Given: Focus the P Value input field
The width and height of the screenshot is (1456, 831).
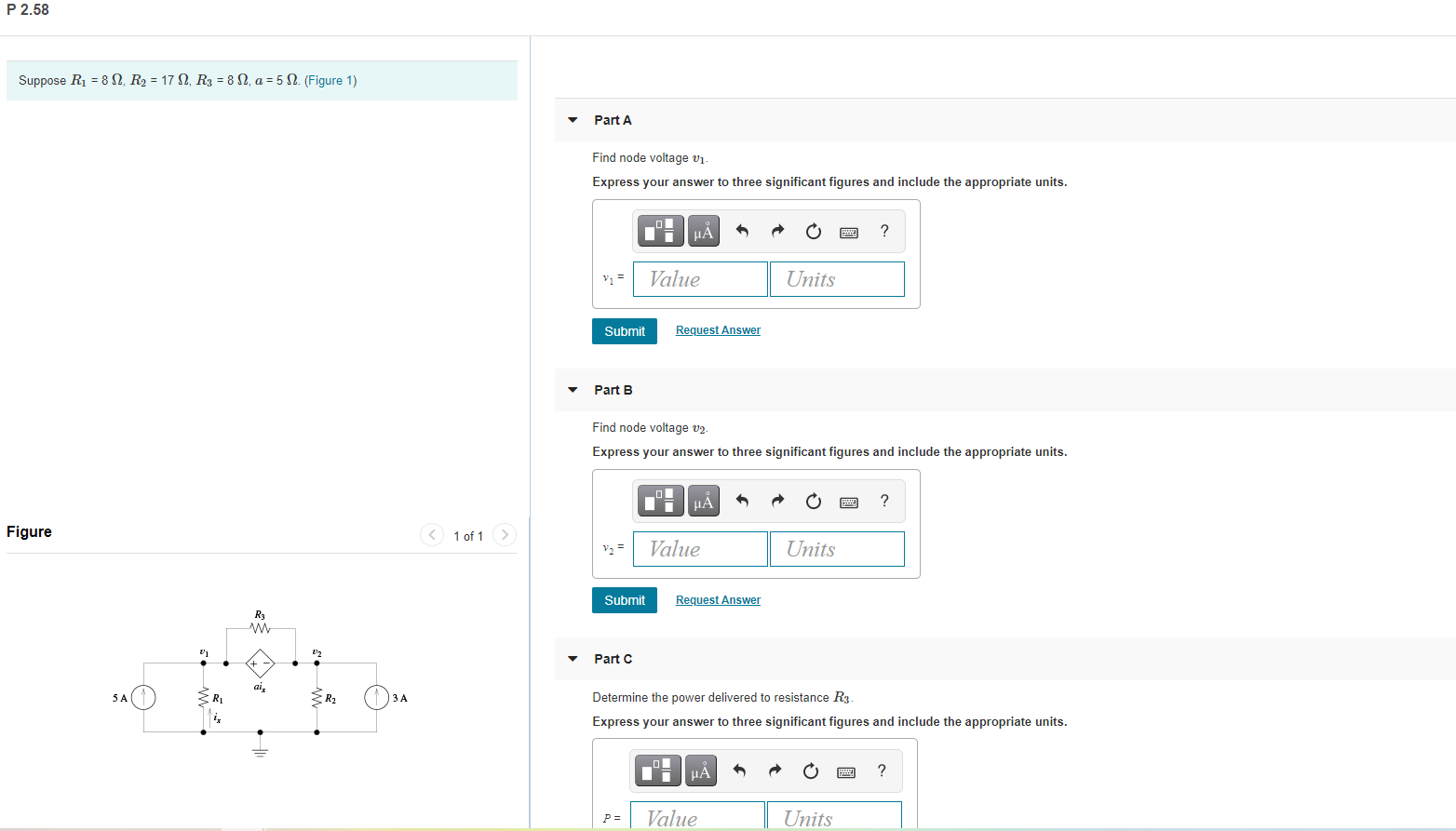Looking at the screenshot, I should click(x=697, y=816).
